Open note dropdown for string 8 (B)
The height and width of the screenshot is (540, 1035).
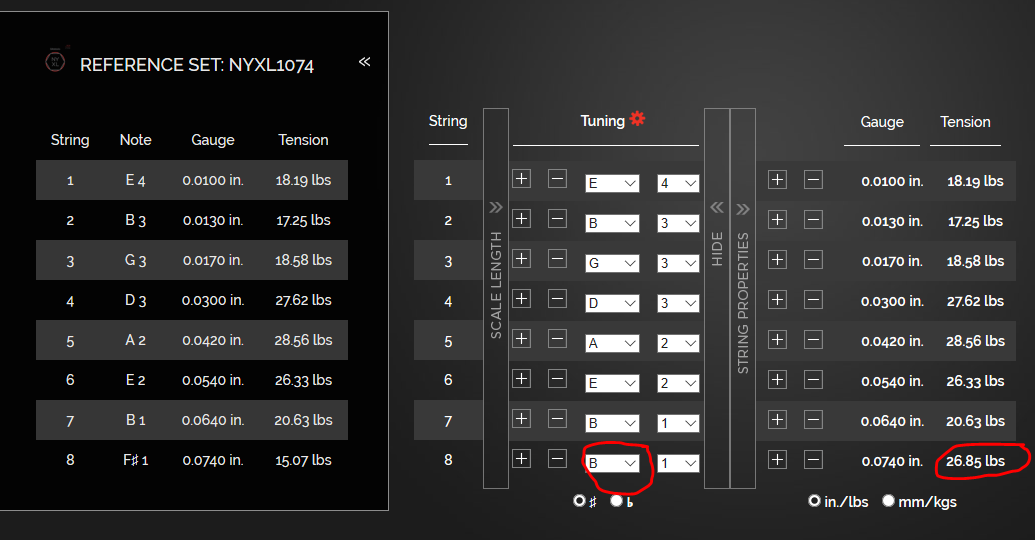coord(612,463)
